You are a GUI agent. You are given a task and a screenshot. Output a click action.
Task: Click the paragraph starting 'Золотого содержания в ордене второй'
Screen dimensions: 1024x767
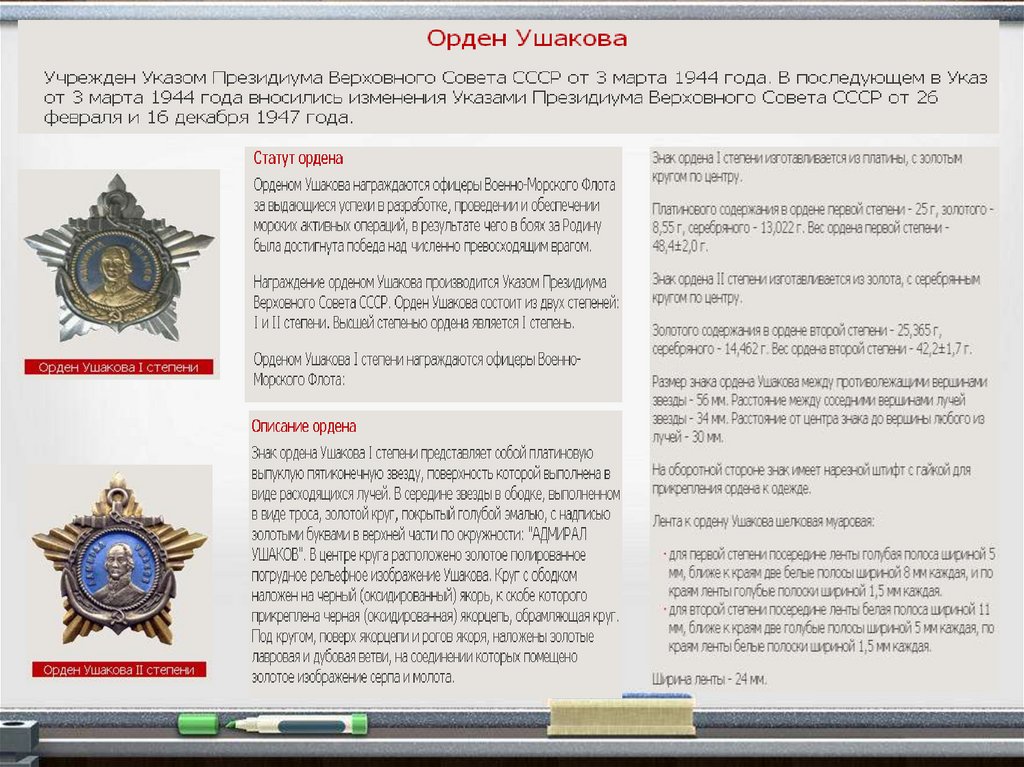click(x=812, y=339)
